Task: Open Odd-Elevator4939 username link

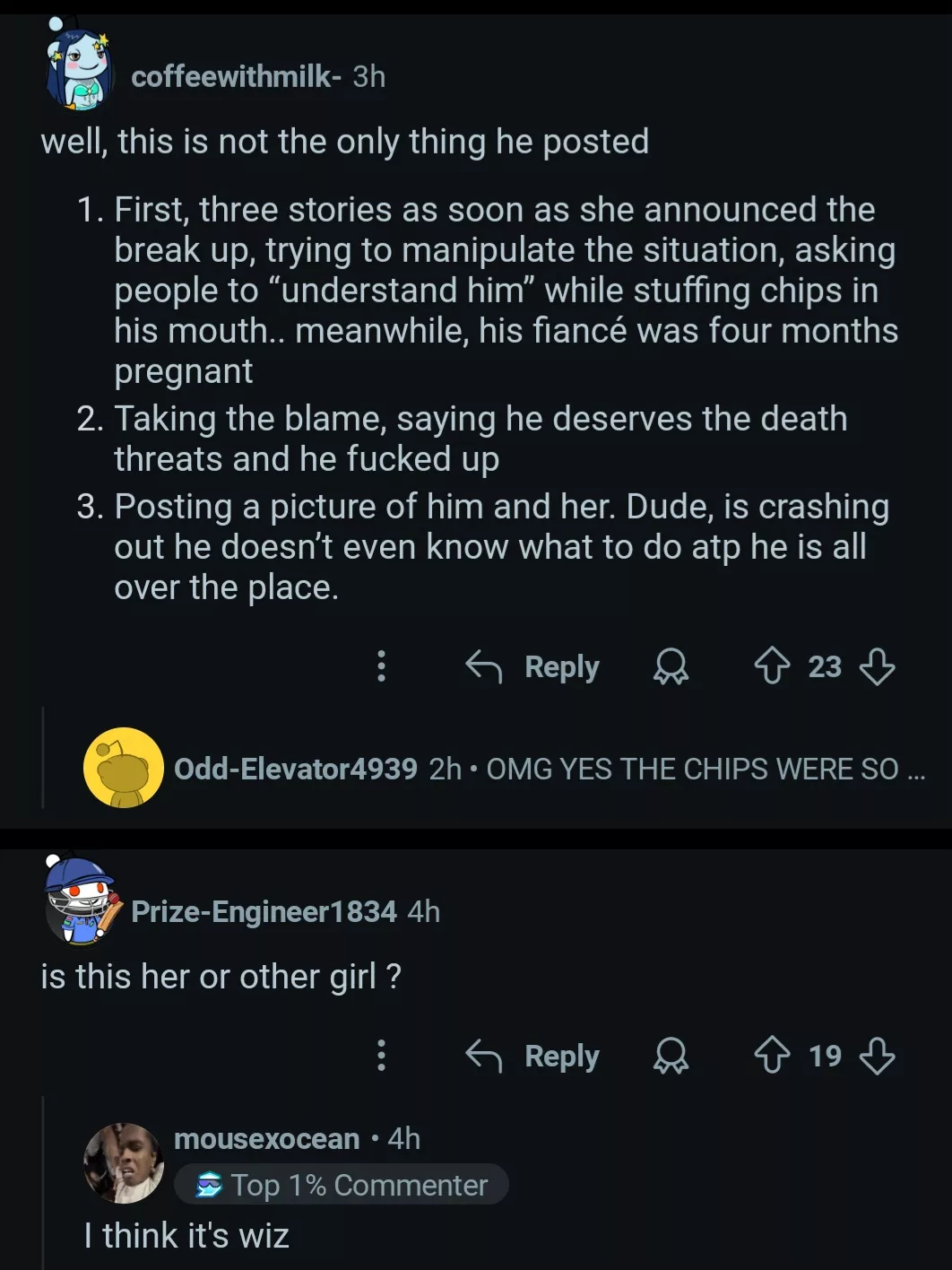Action: (x=295, y=769)
